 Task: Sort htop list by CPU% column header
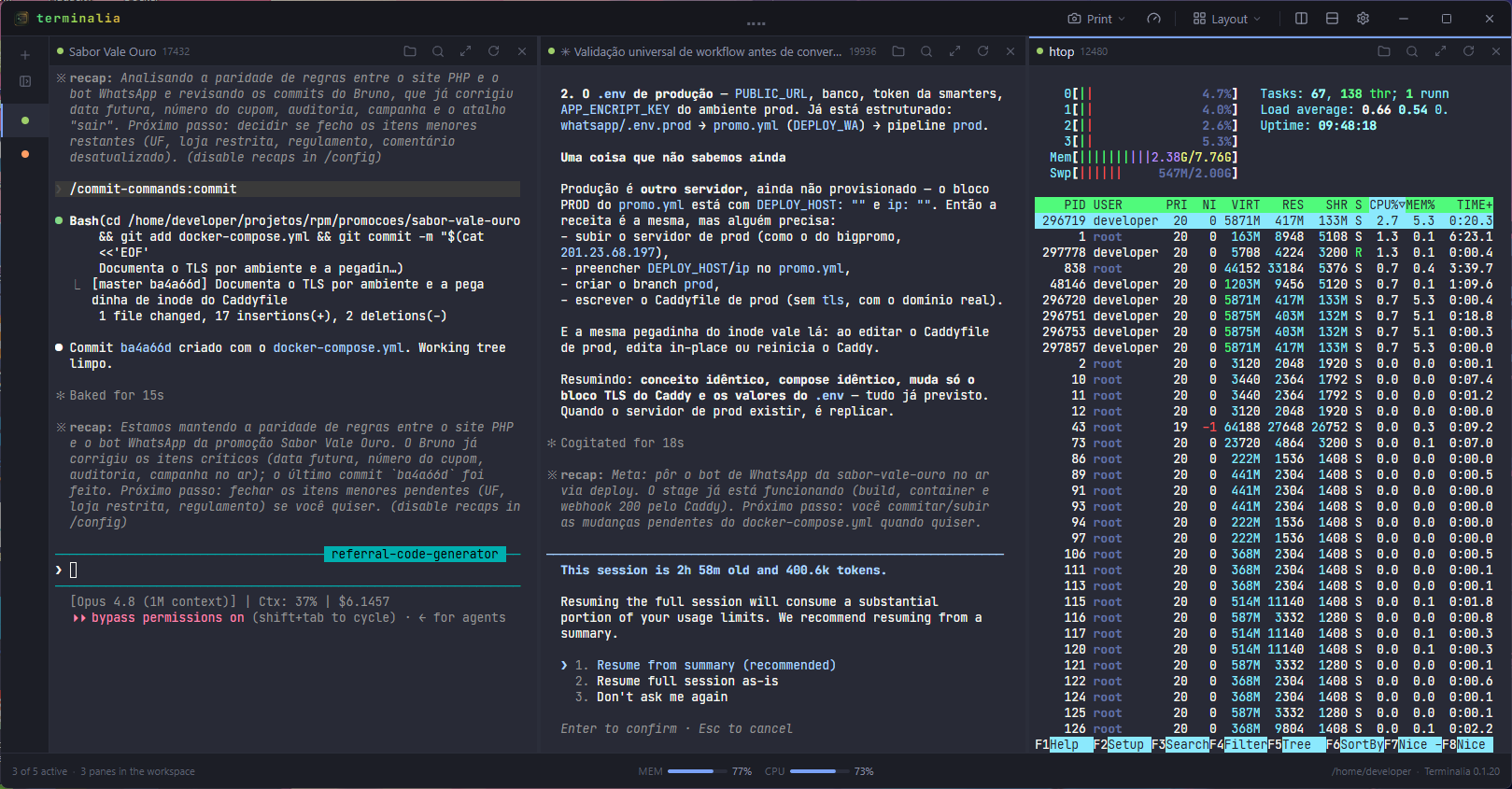(1387, 205)
